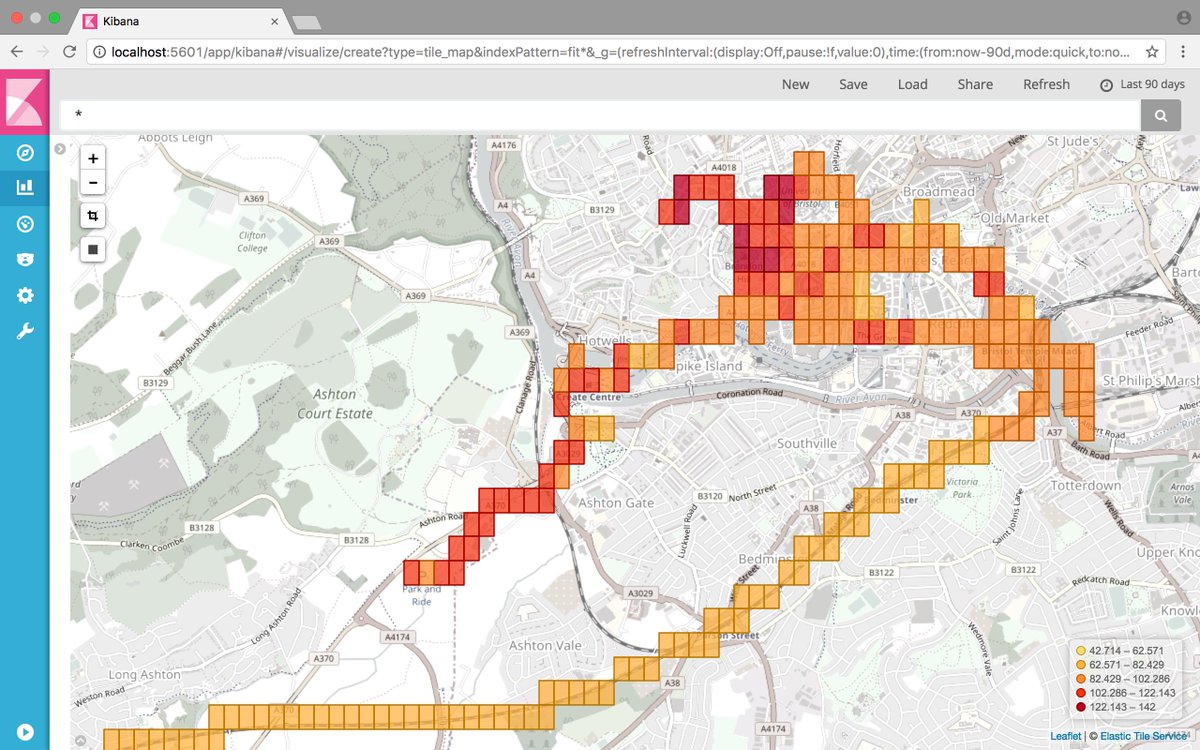Click the 42.714 – 62.571 legend swatch
The image size is (1200, 750).
pyautogui.click(x=1081, y=650)
